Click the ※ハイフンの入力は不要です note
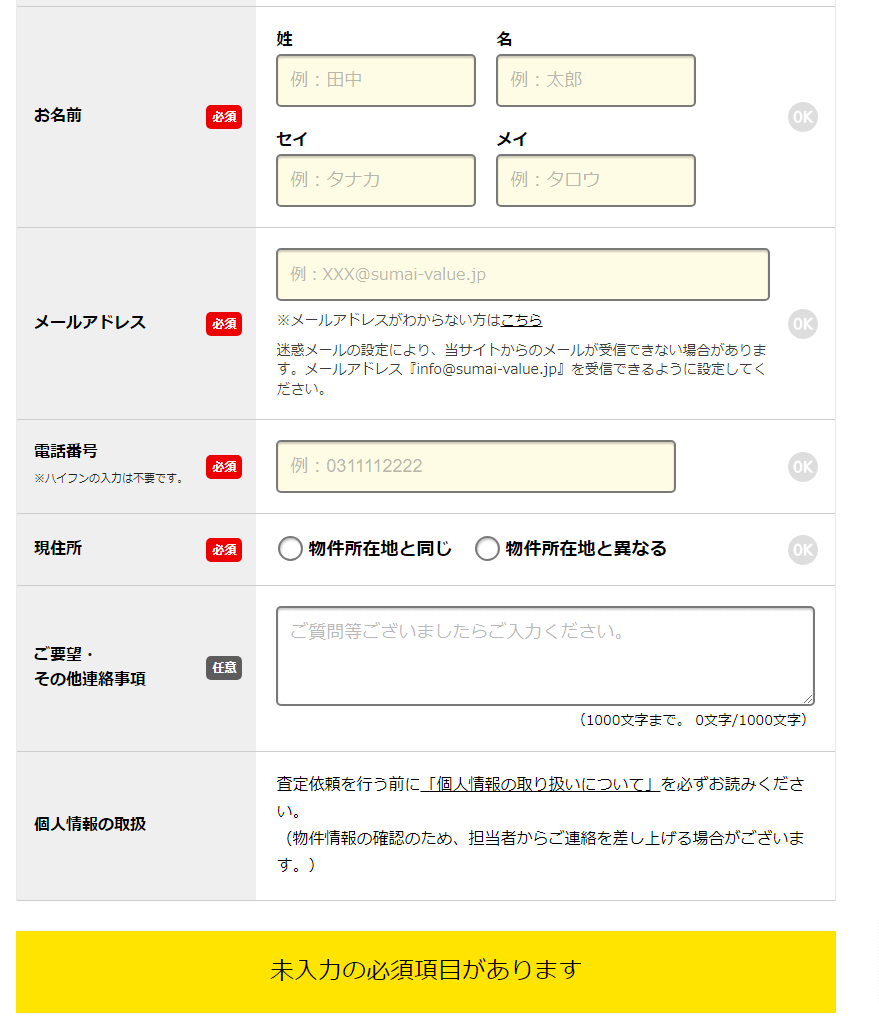 coord(110,478)
